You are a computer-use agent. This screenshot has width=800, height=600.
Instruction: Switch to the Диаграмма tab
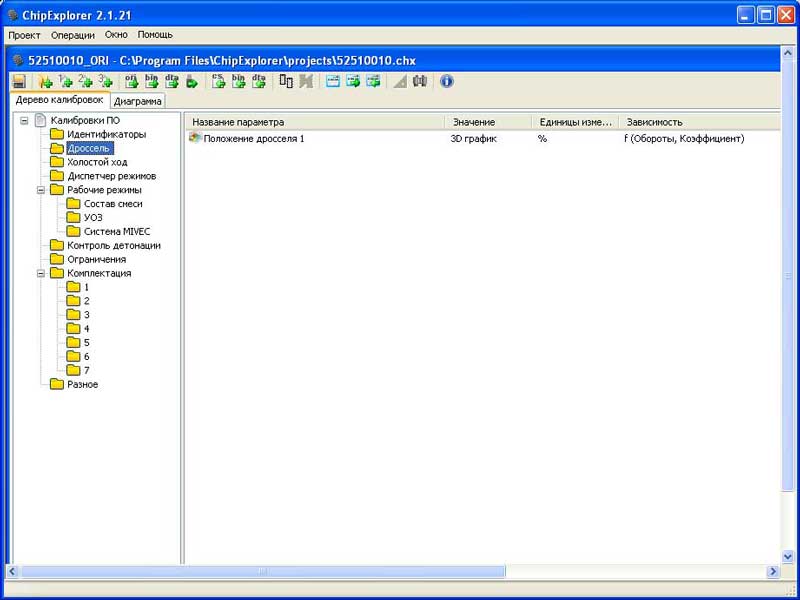pos(138,101)
